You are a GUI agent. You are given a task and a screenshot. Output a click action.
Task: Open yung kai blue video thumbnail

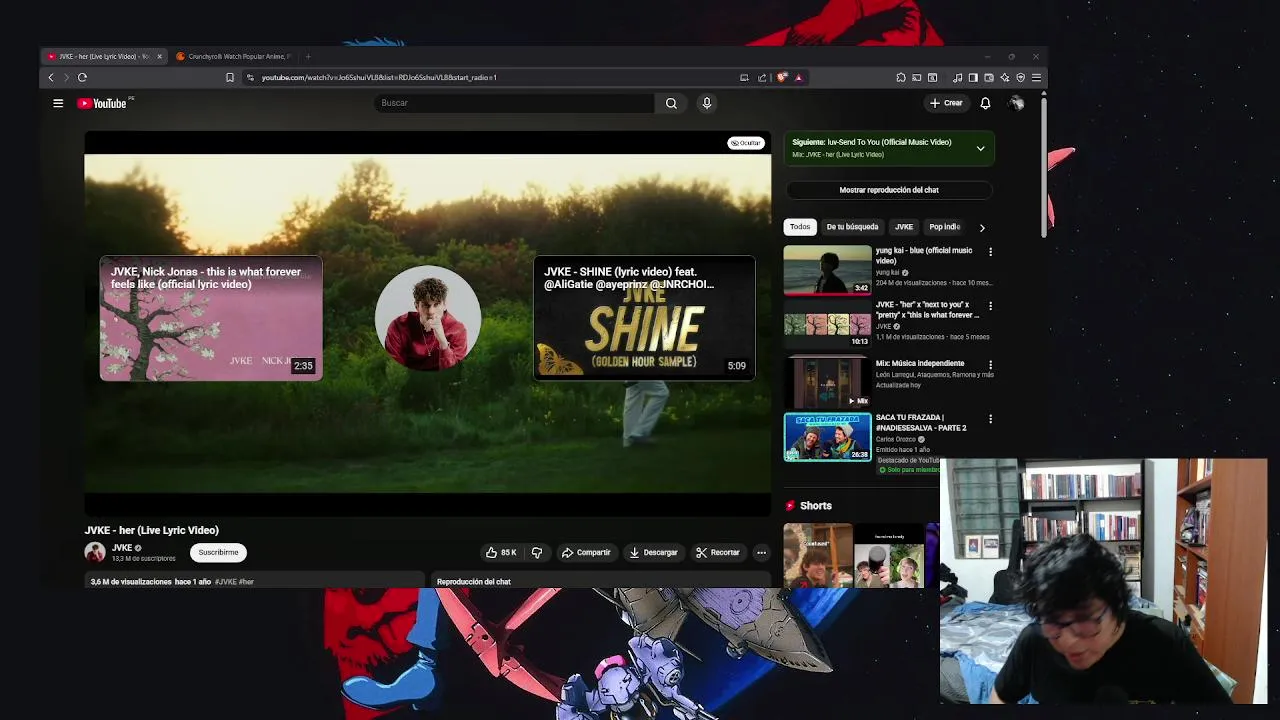pos(827,270)
